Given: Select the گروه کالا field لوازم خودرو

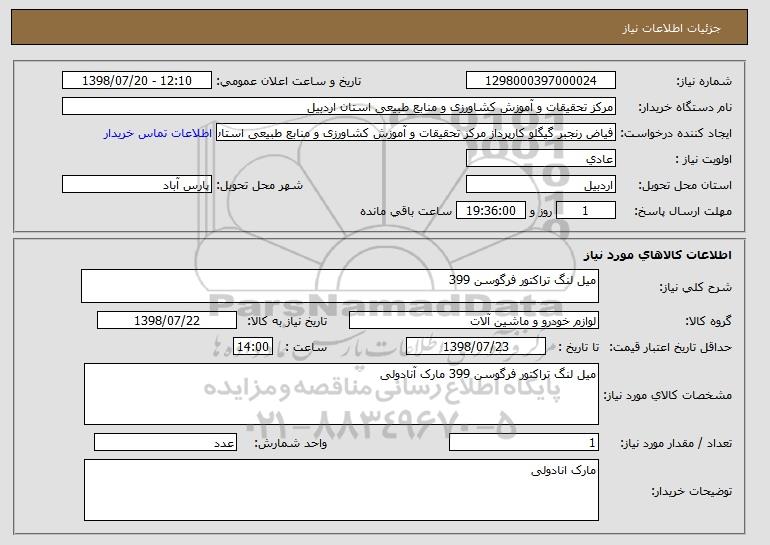Looking at the screenshot, I should (x=474, y=321).
